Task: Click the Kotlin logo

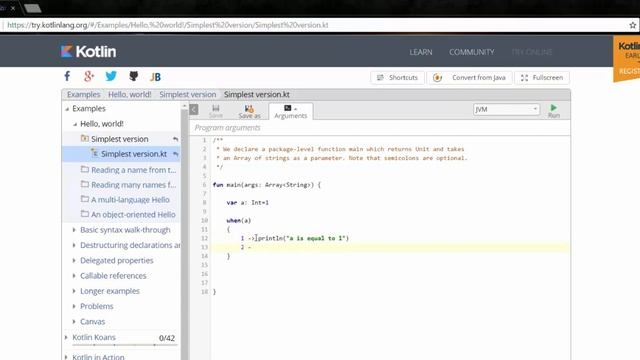Action: pyautogui.click(x=89, y=51)
